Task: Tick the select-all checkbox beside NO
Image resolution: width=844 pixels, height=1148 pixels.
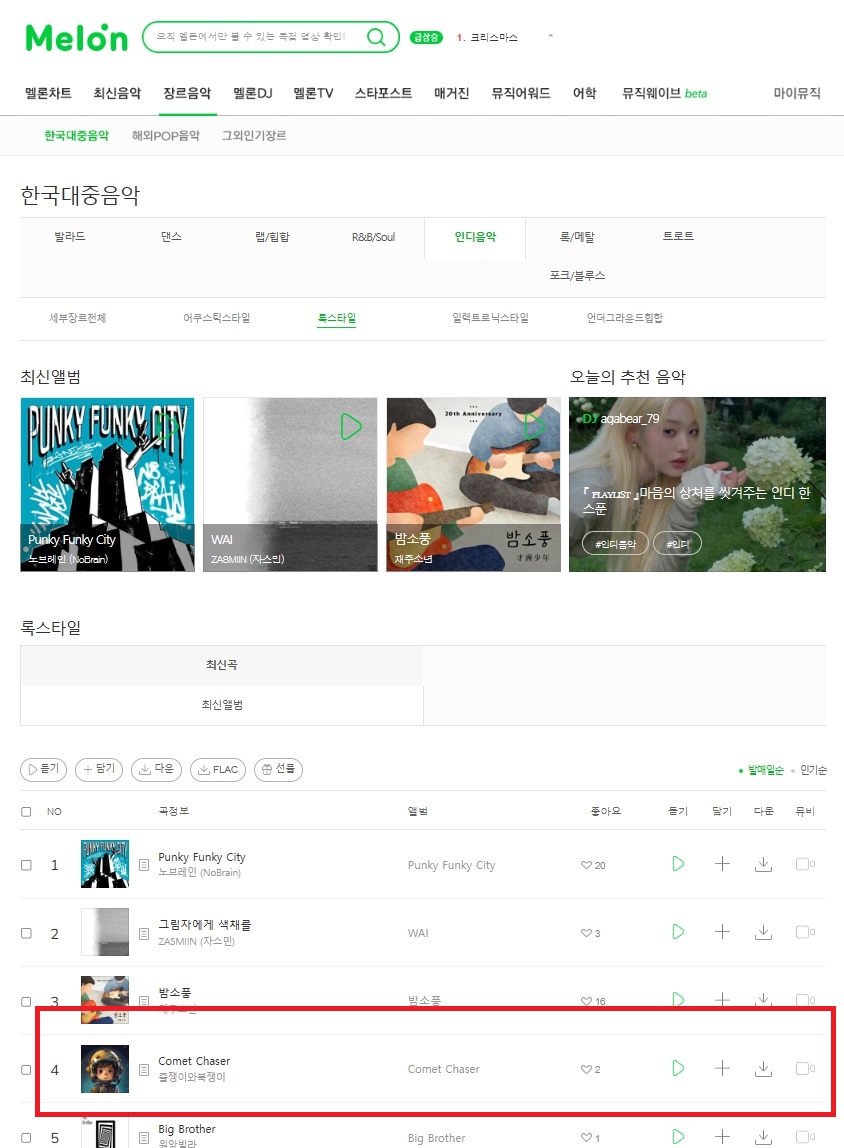Action: tap(26, 811)
